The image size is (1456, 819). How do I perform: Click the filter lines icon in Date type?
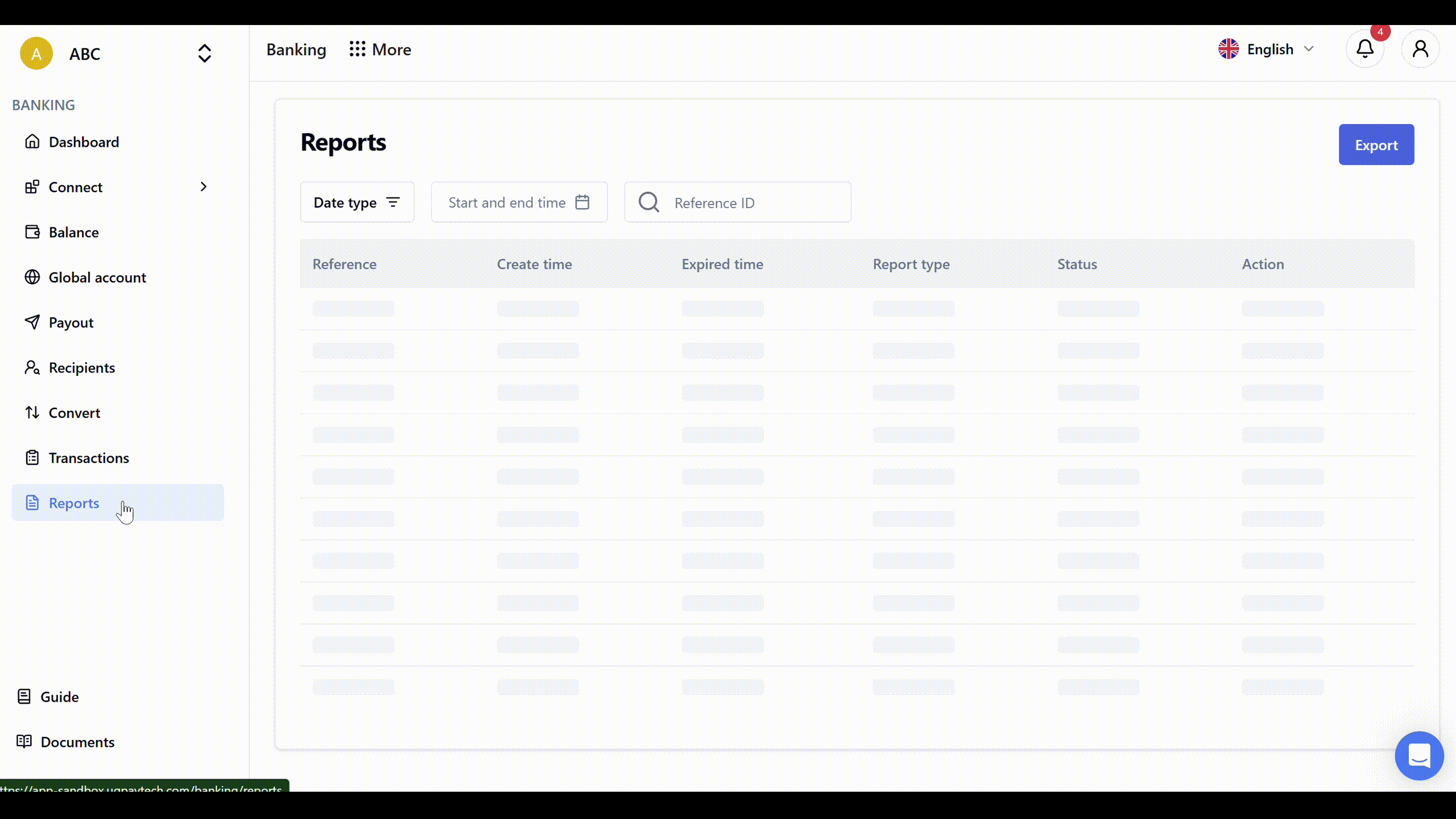coord(393,202)
